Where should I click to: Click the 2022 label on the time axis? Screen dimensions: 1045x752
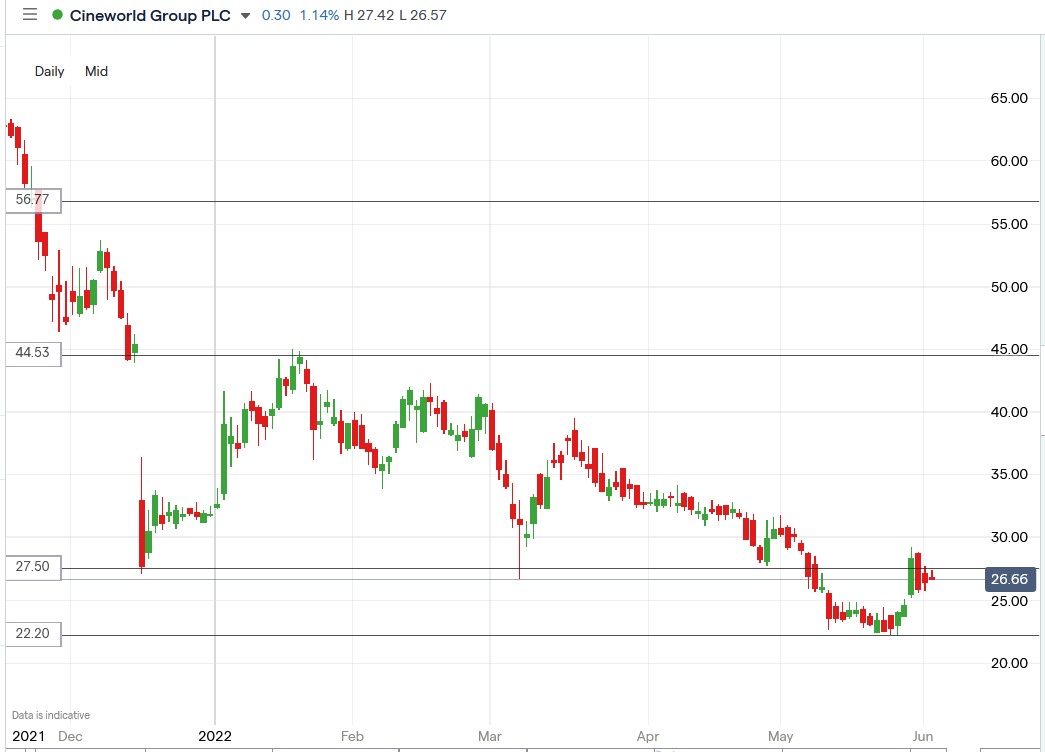click(x=215, y=734)
